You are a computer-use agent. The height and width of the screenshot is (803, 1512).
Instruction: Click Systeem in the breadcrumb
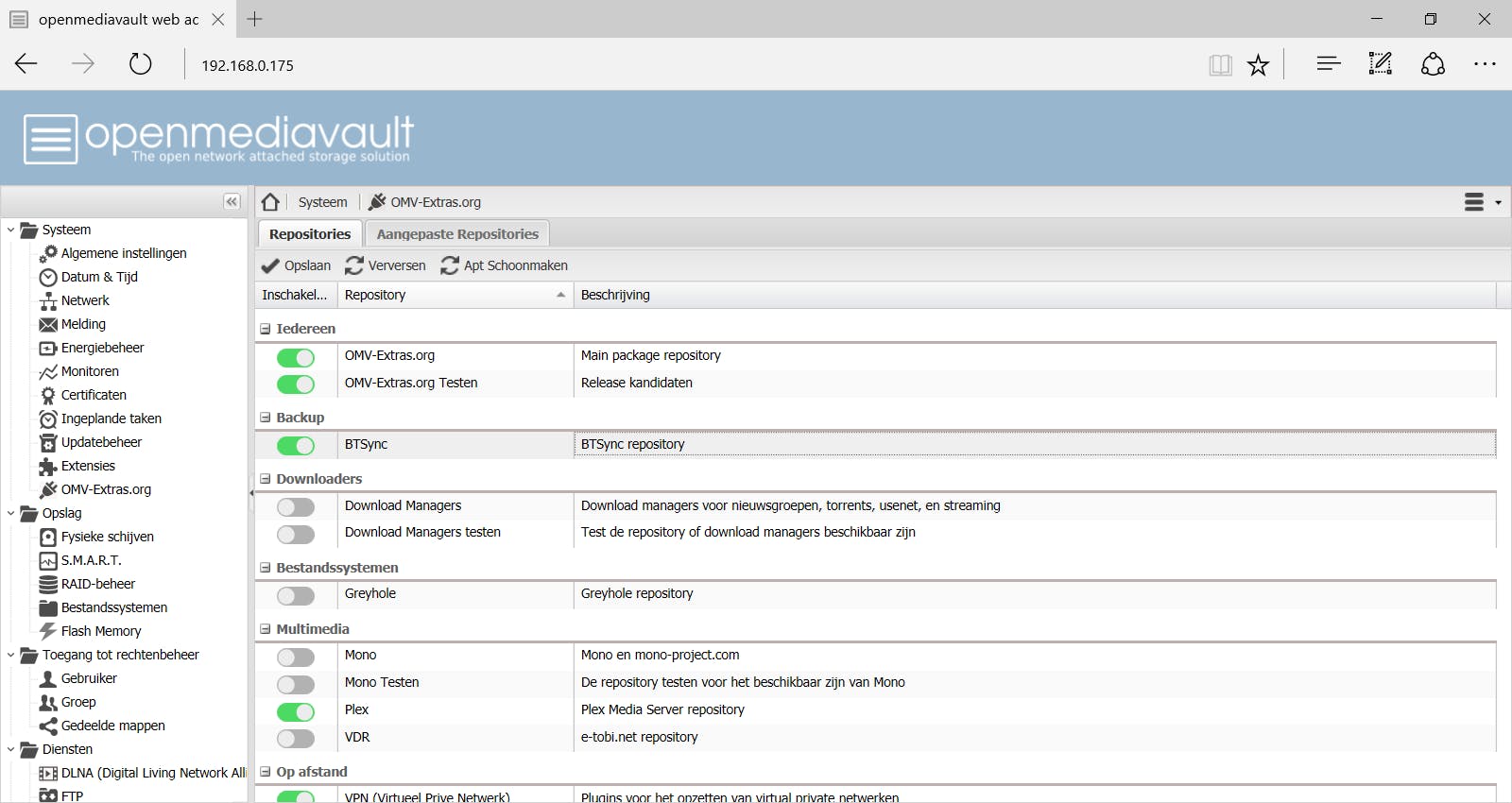pos(323,202)
